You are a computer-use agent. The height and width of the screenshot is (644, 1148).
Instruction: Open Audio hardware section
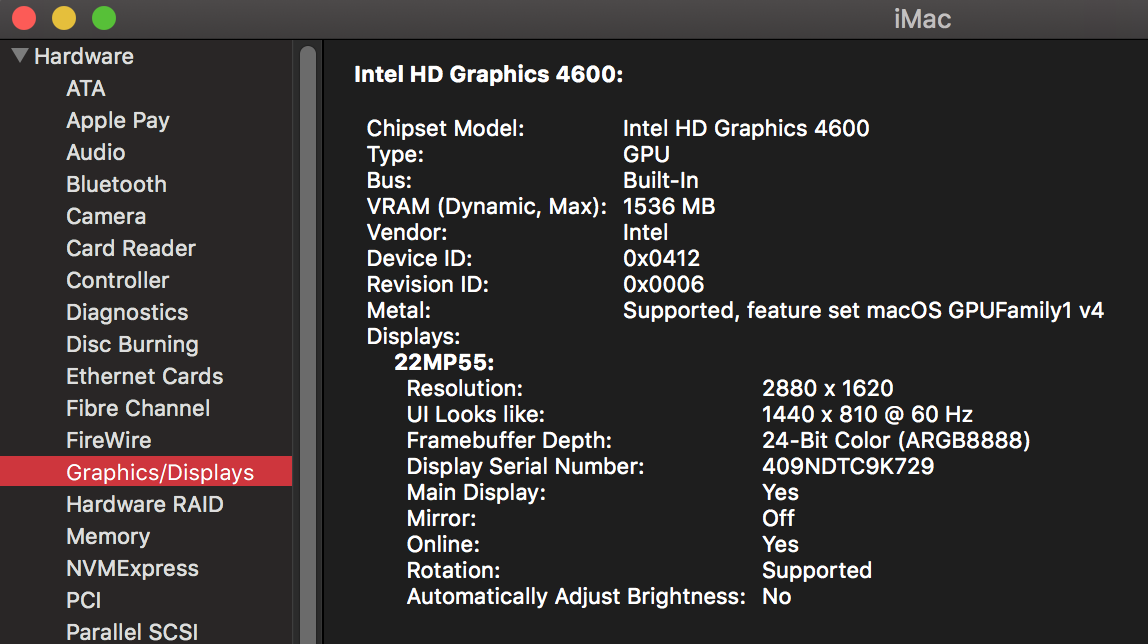click(95, 152)
